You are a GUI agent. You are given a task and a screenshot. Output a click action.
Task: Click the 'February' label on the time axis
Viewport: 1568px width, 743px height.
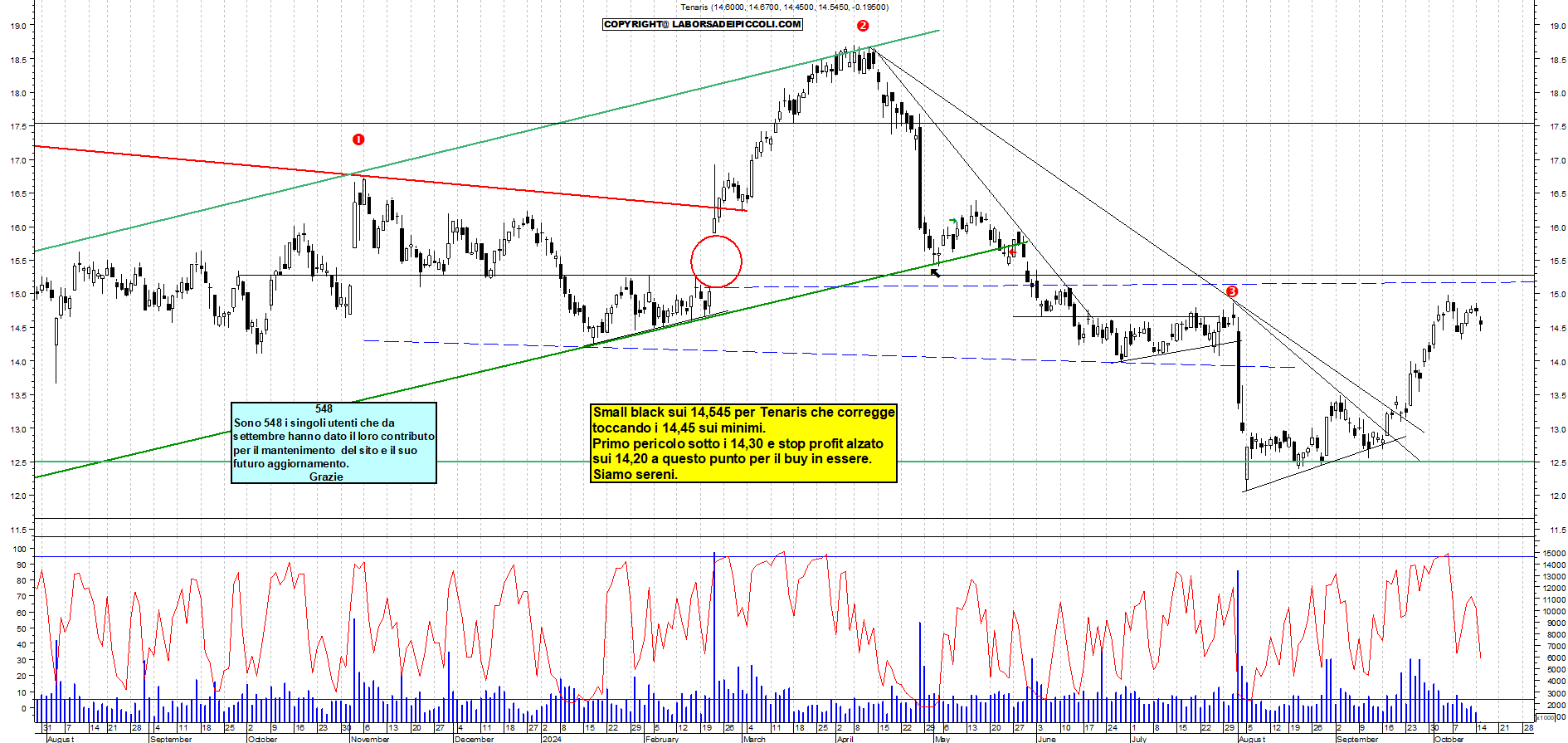coord(662,739)
